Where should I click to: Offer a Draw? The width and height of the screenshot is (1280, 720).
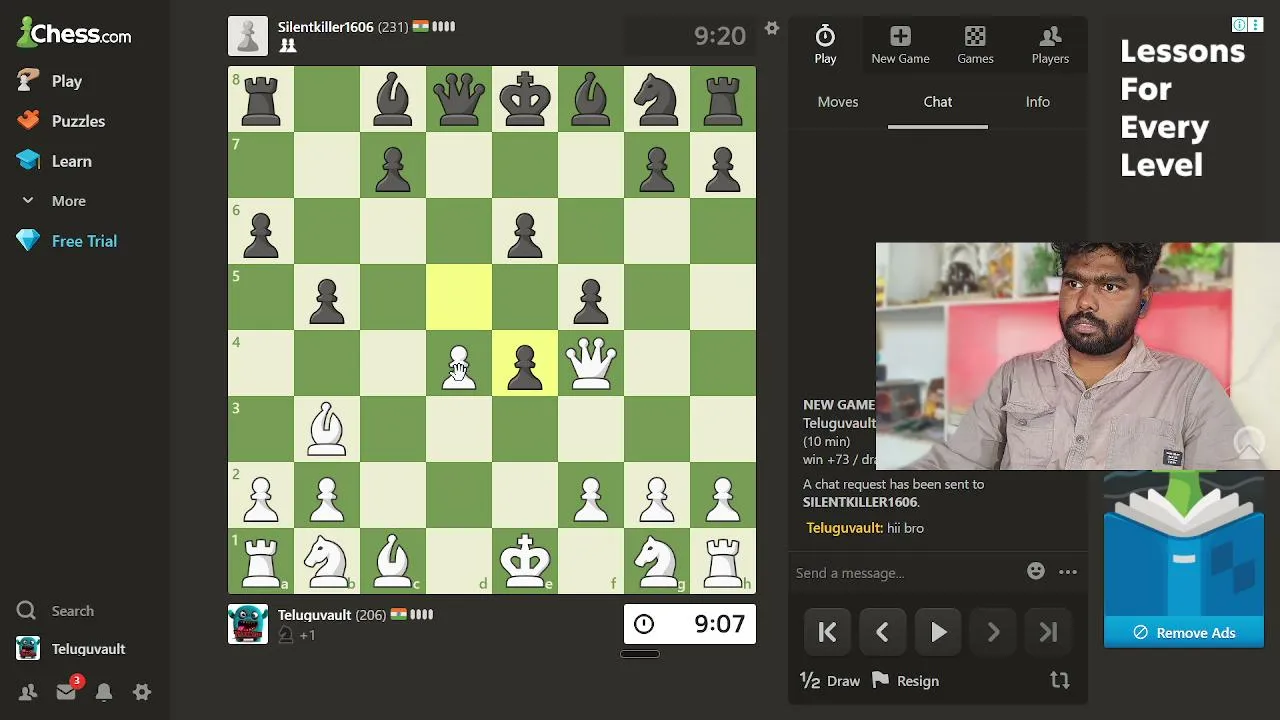click(x=830, y=681)
